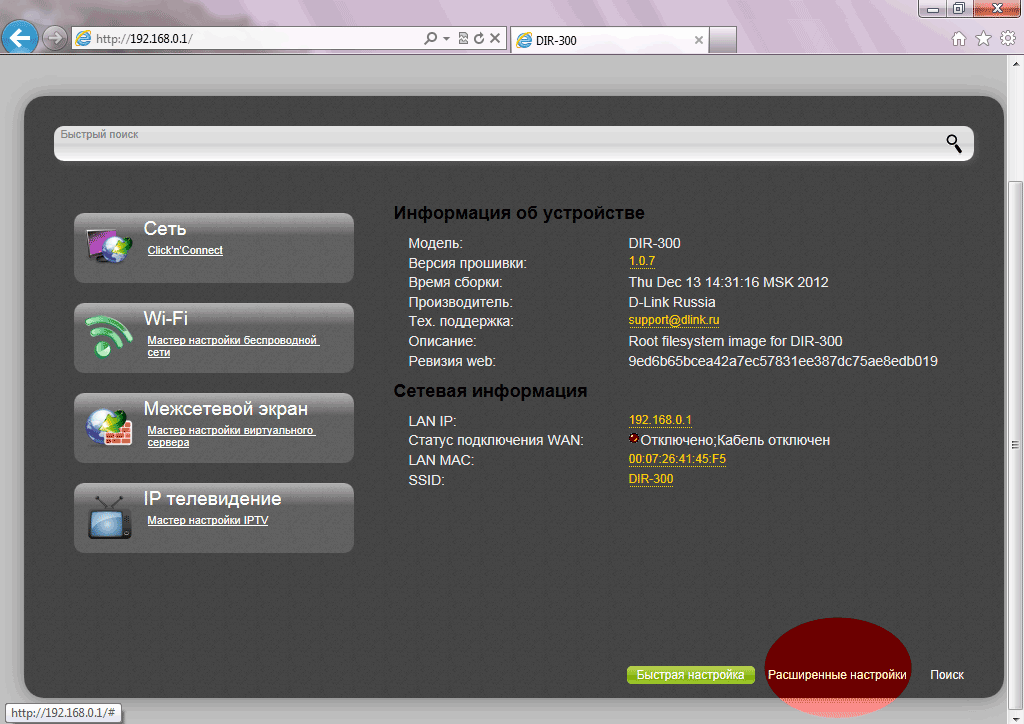Click the Сеть network computer icon
The image size is (1024, 724).
(x=109, y=245)
